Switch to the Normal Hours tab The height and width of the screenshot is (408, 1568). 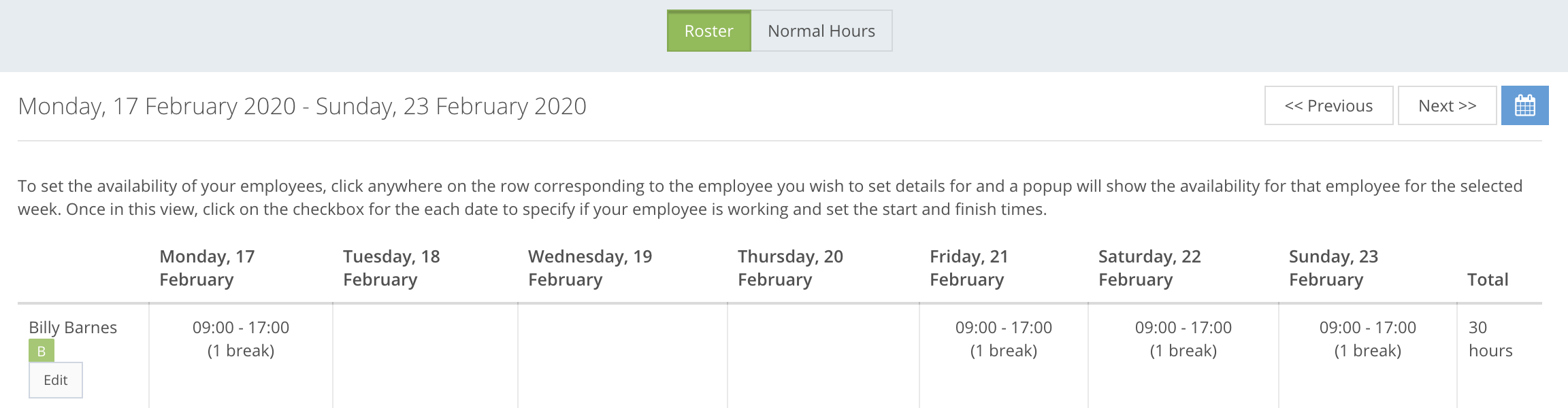821,31
